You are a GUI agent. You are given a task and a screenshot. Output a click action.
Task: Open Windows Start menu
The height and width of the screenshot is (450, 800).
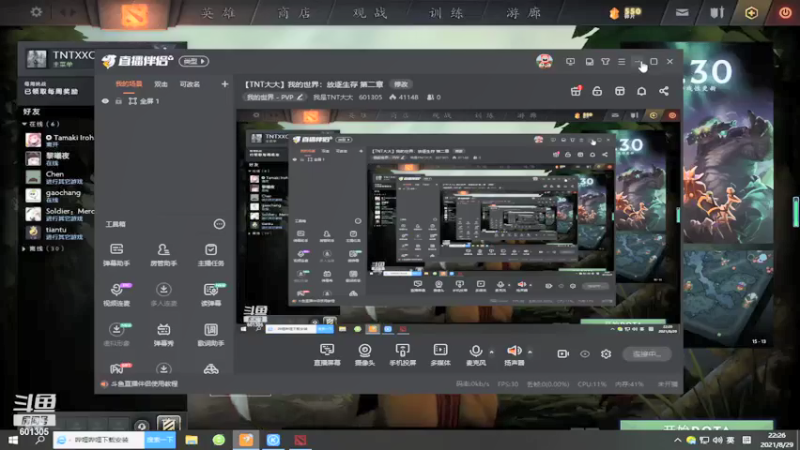13,440
